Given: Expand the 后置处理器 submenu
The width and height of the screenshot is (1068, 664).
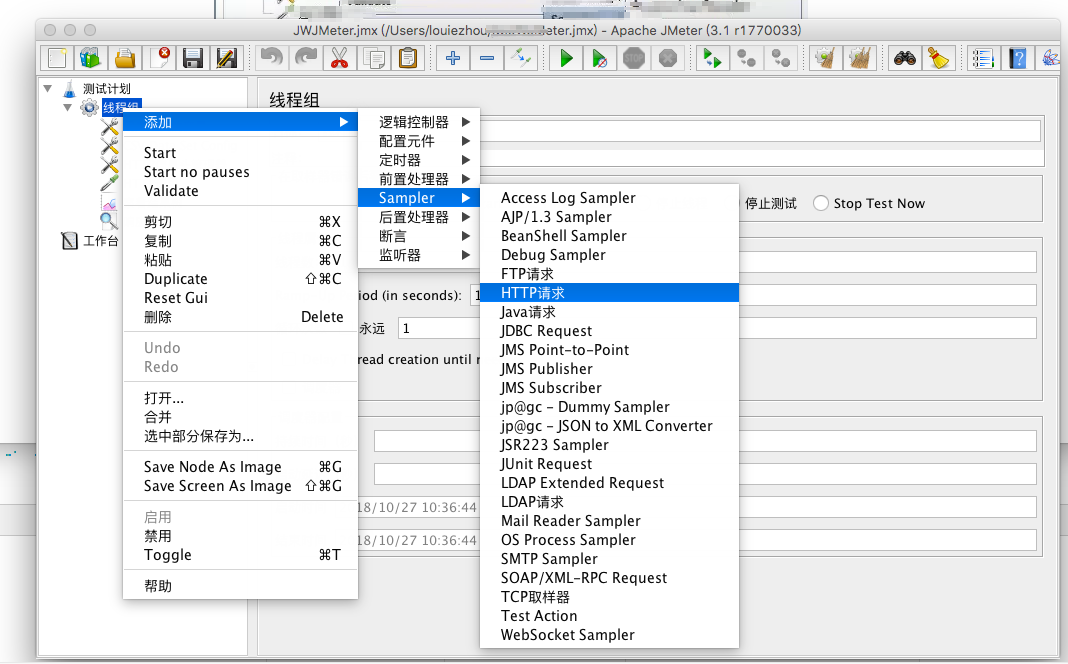Looking at the screenshot, I should 419,217.
